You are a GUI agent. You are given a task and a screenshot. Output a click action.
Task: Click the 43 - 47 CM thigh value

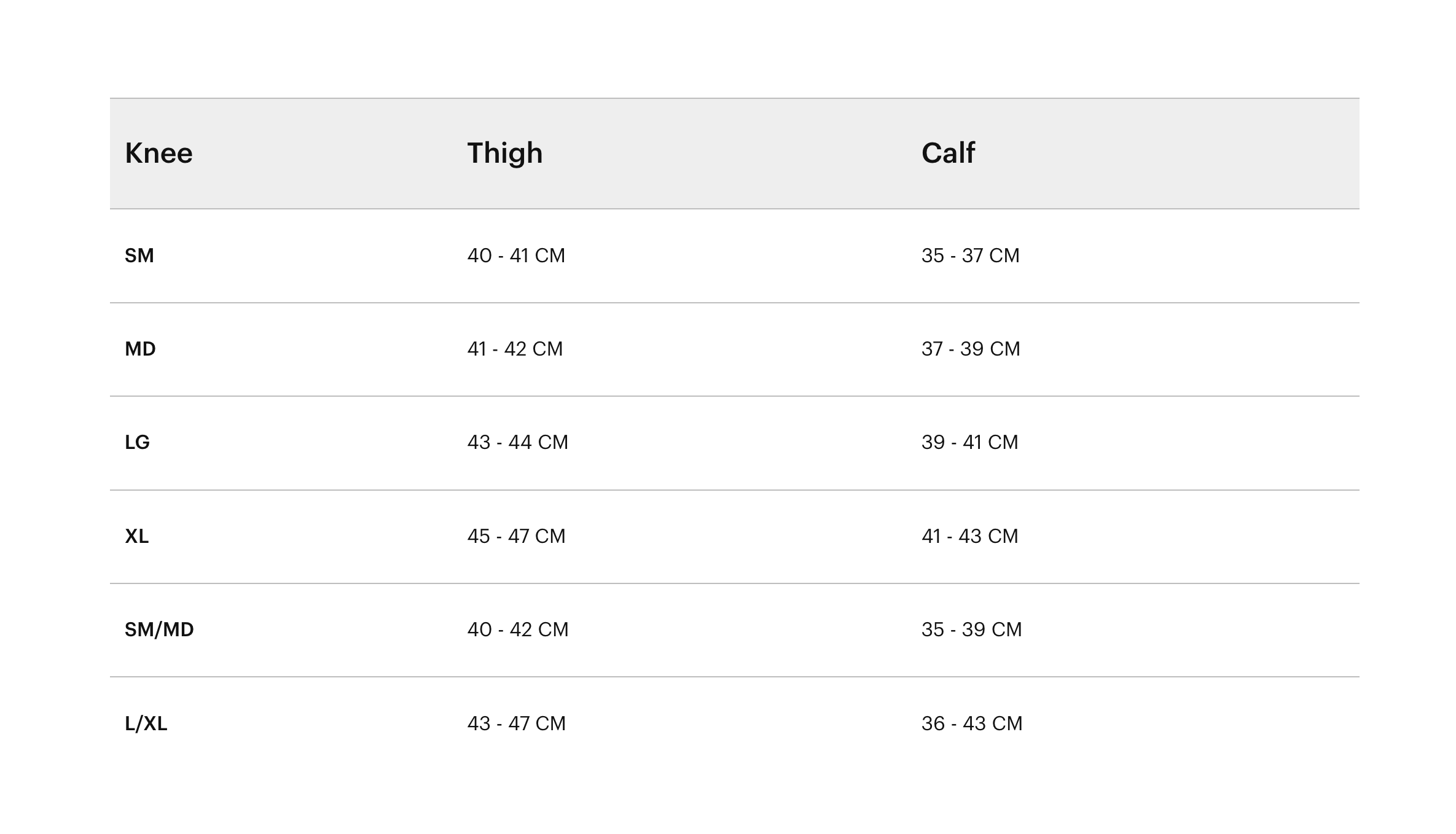pos(516,723)
